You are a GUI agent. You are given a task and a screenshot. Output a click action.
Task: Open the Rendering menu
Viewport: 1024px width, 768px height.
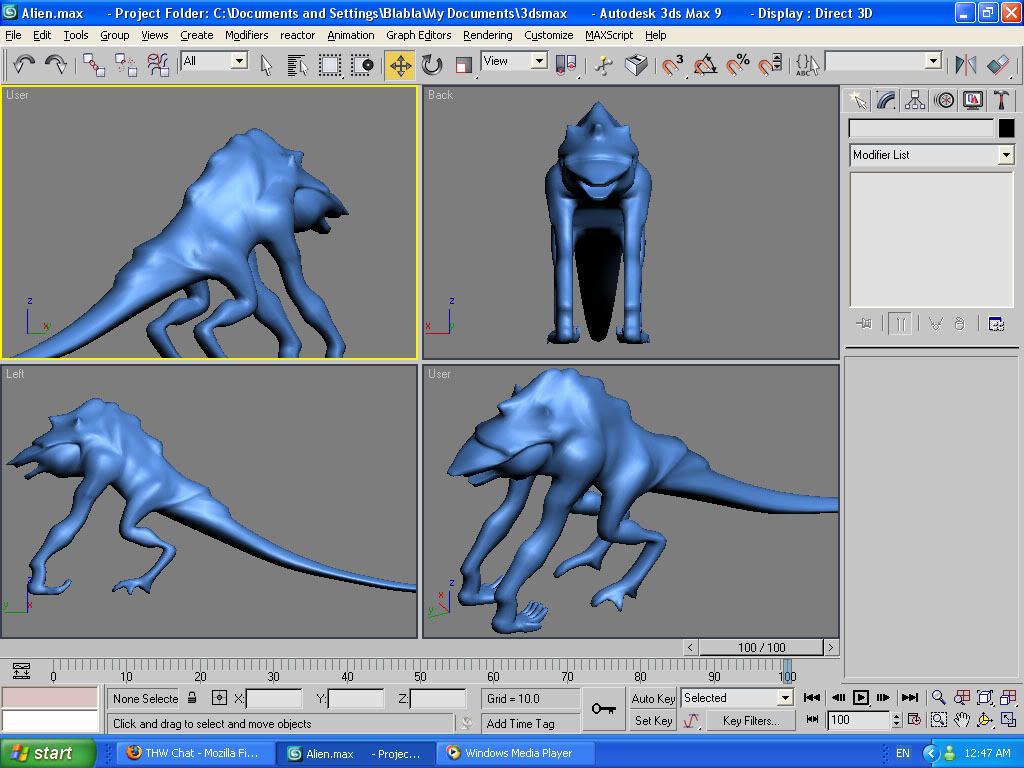tap(488, 35)
